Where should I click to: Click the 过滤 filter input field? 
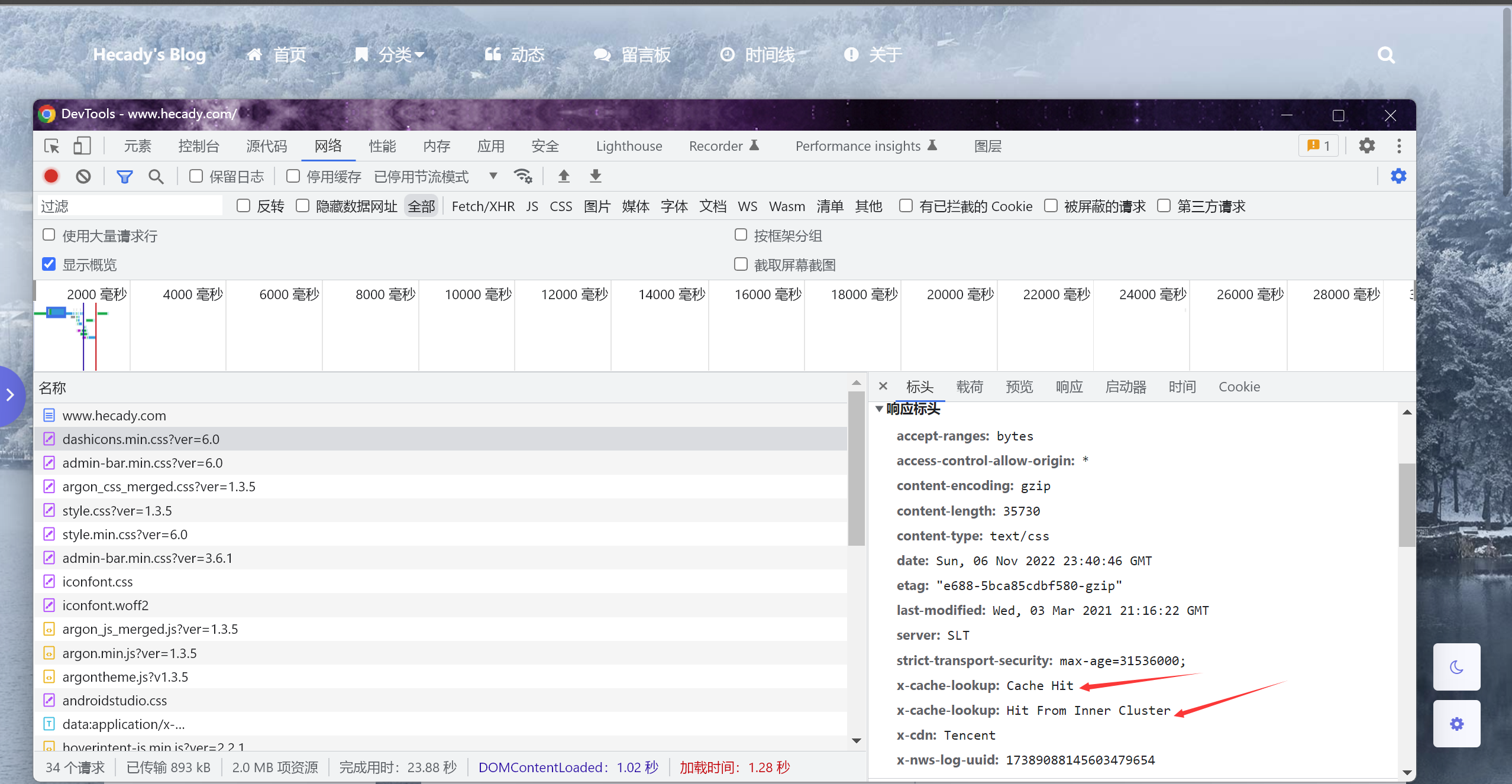[130, 206]
